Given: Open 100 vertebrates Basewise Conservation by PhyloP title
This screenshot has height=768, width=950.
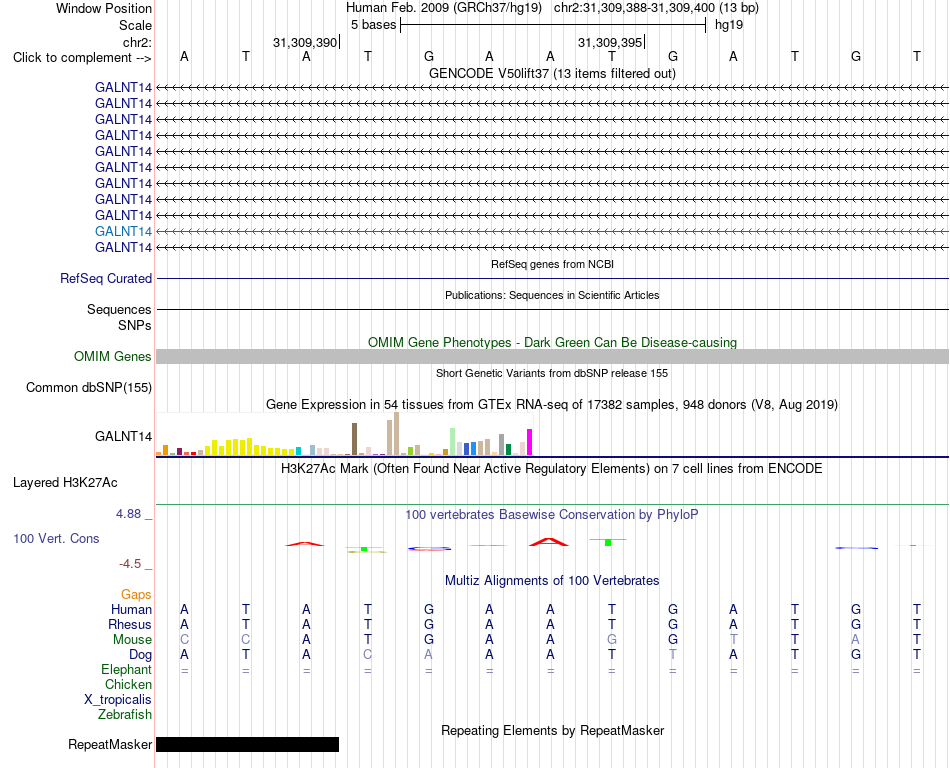Looking at the screenshot, I should tap(552, 515).
